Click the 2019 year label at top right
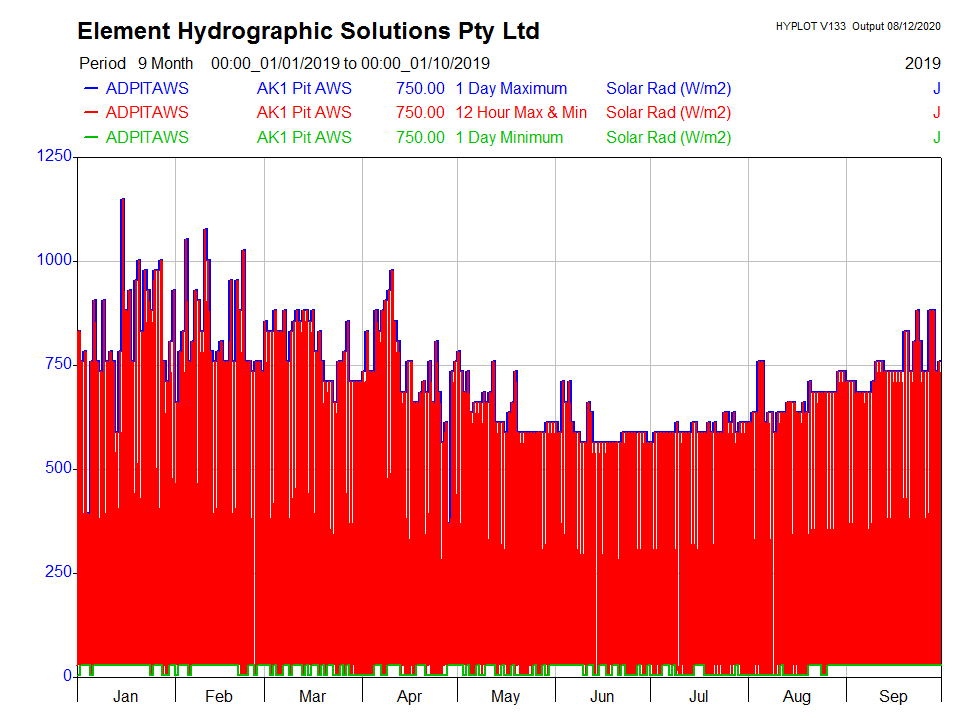This screenshot has width=968, height=726. point(922,64)
